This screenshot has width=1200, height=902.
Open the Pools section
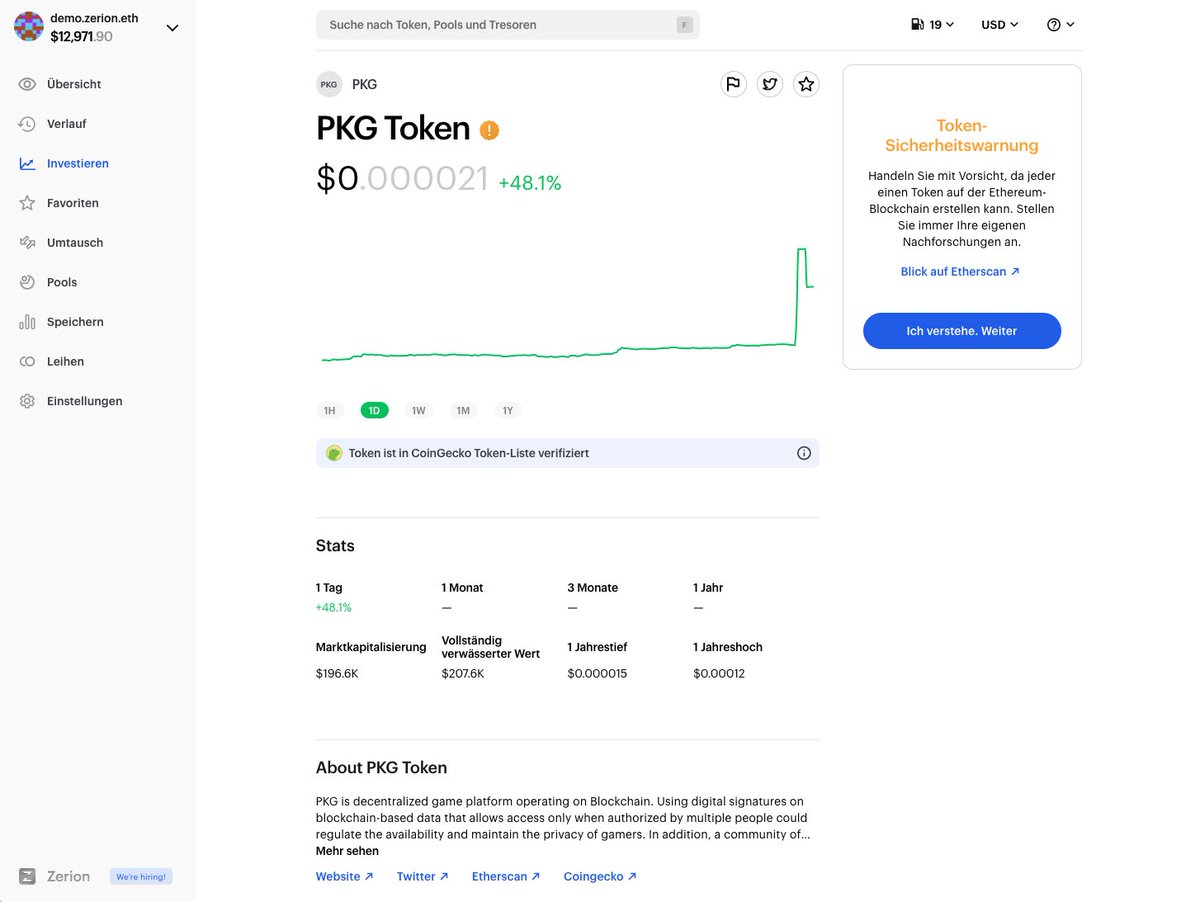62,282
